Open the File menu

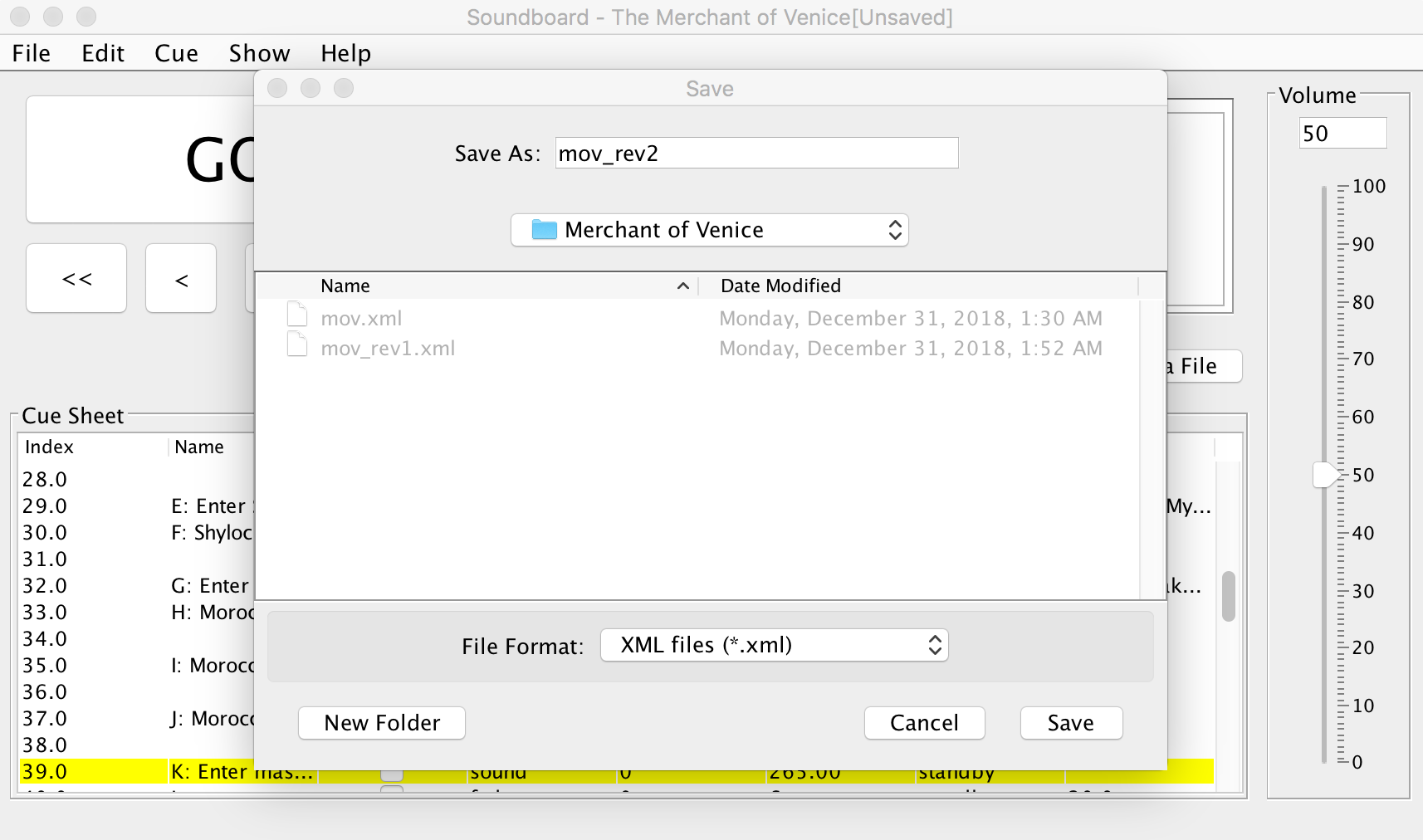point(32,53)
